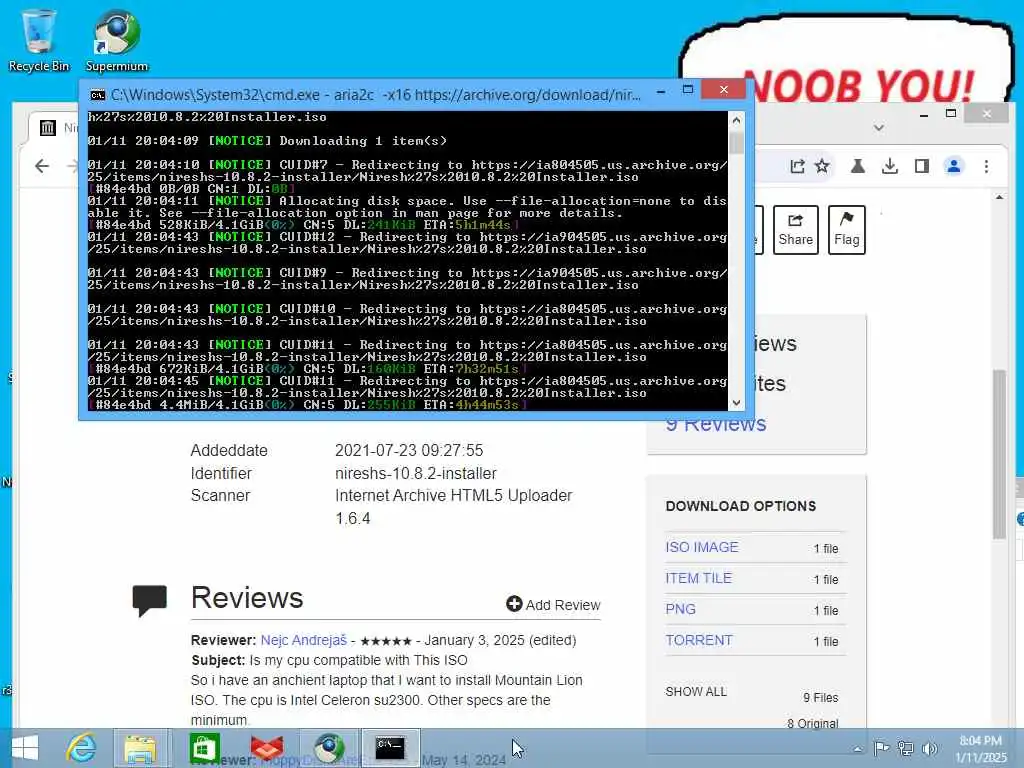Open the TORRENT download option

point(699,640)
